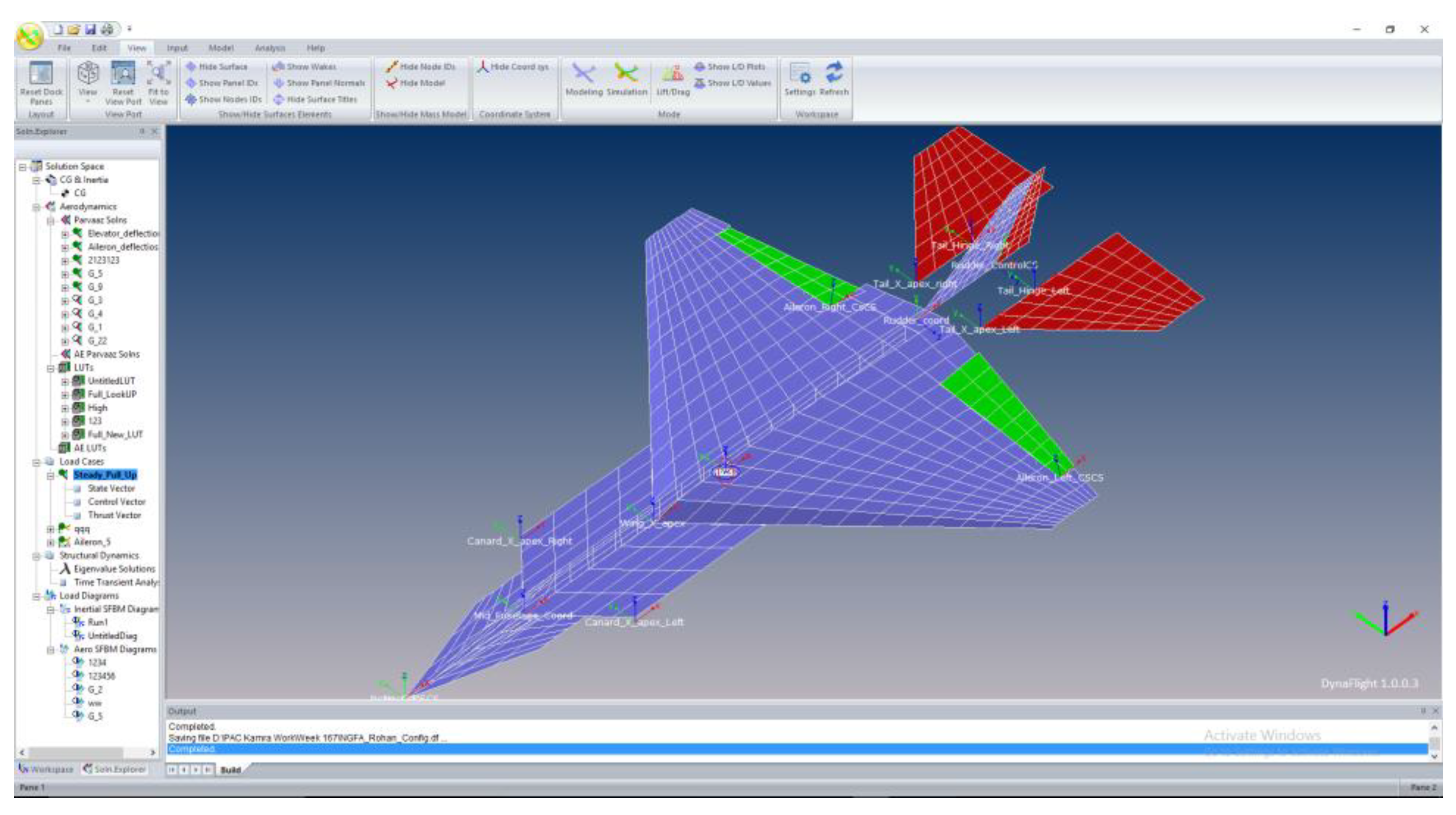Open the Analysis menu

click(269, 48)
